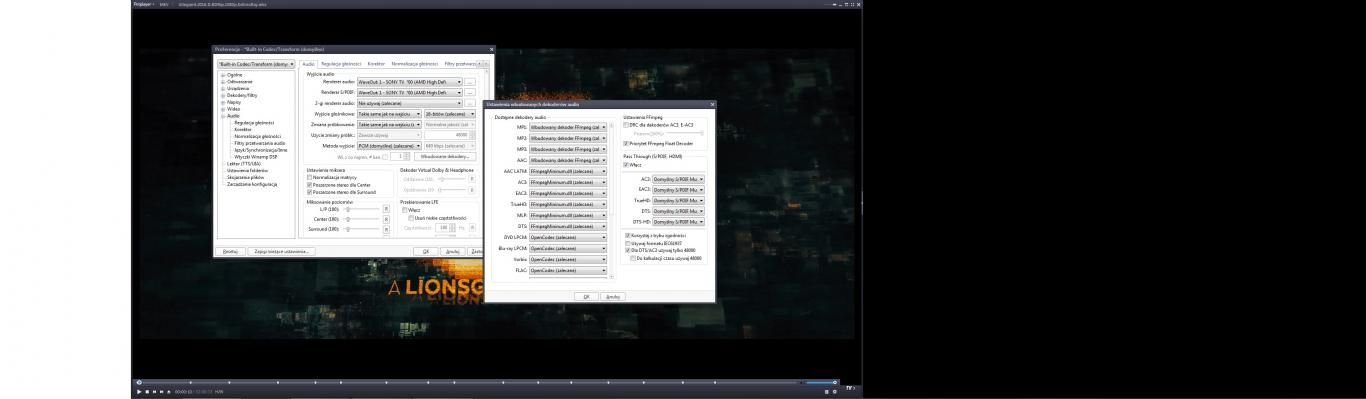Screen dimensions: 1366x399
Task: Open the 20-bitów bit depth dropdown
Action: pos(449,114)
